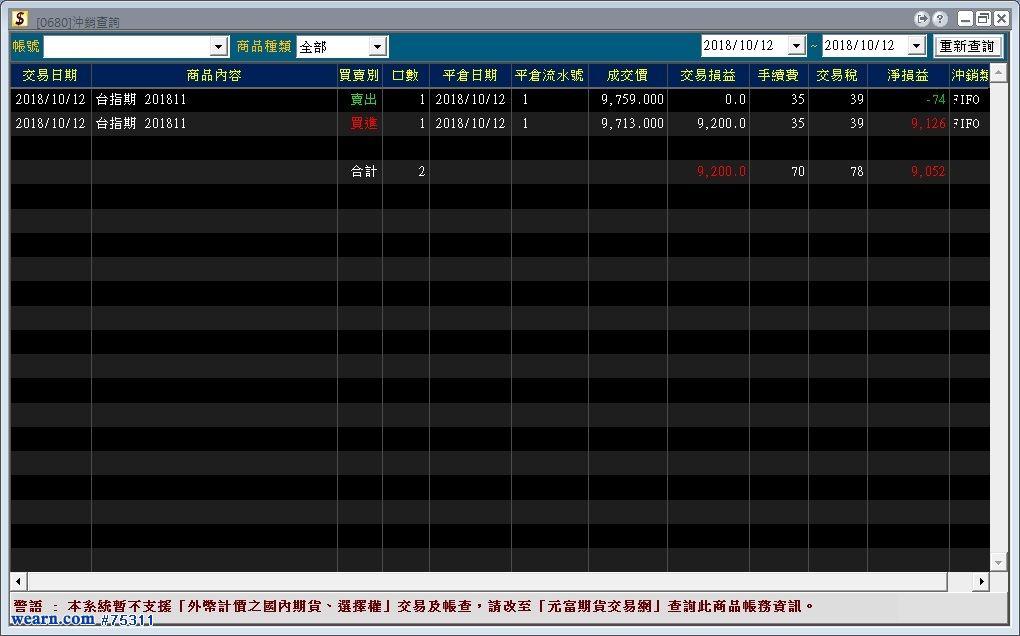
Task: Click 台指期 201811 in the 買進 row
Action: [x=214, y=124]
